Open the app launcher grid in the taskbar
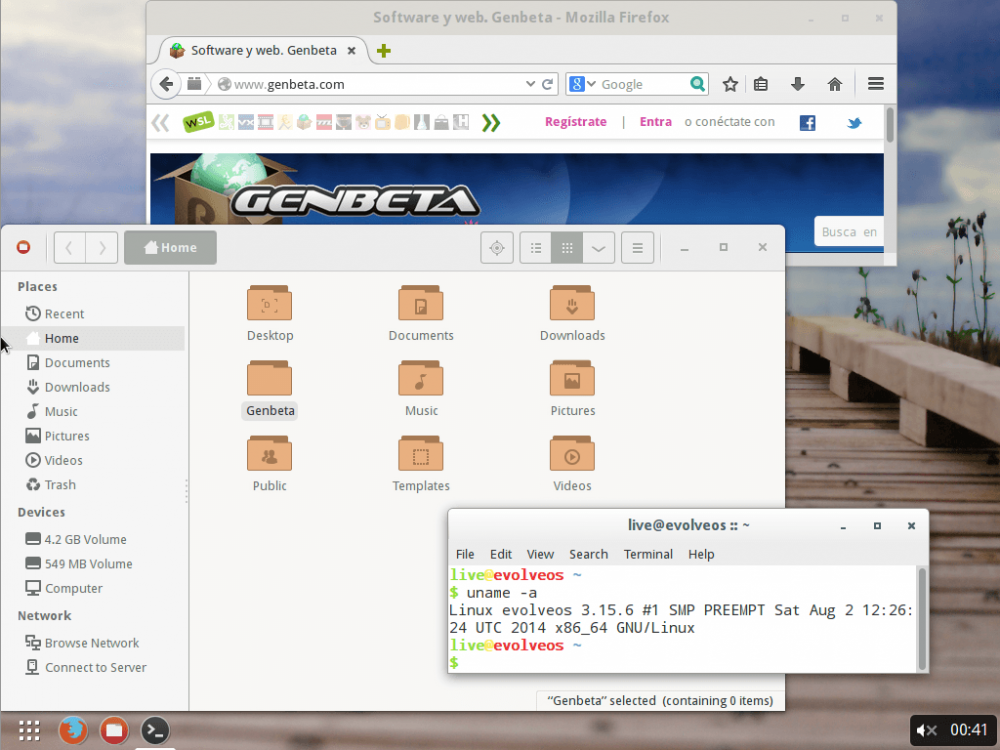The image size is (1000, 750). (x=28, y=730)
